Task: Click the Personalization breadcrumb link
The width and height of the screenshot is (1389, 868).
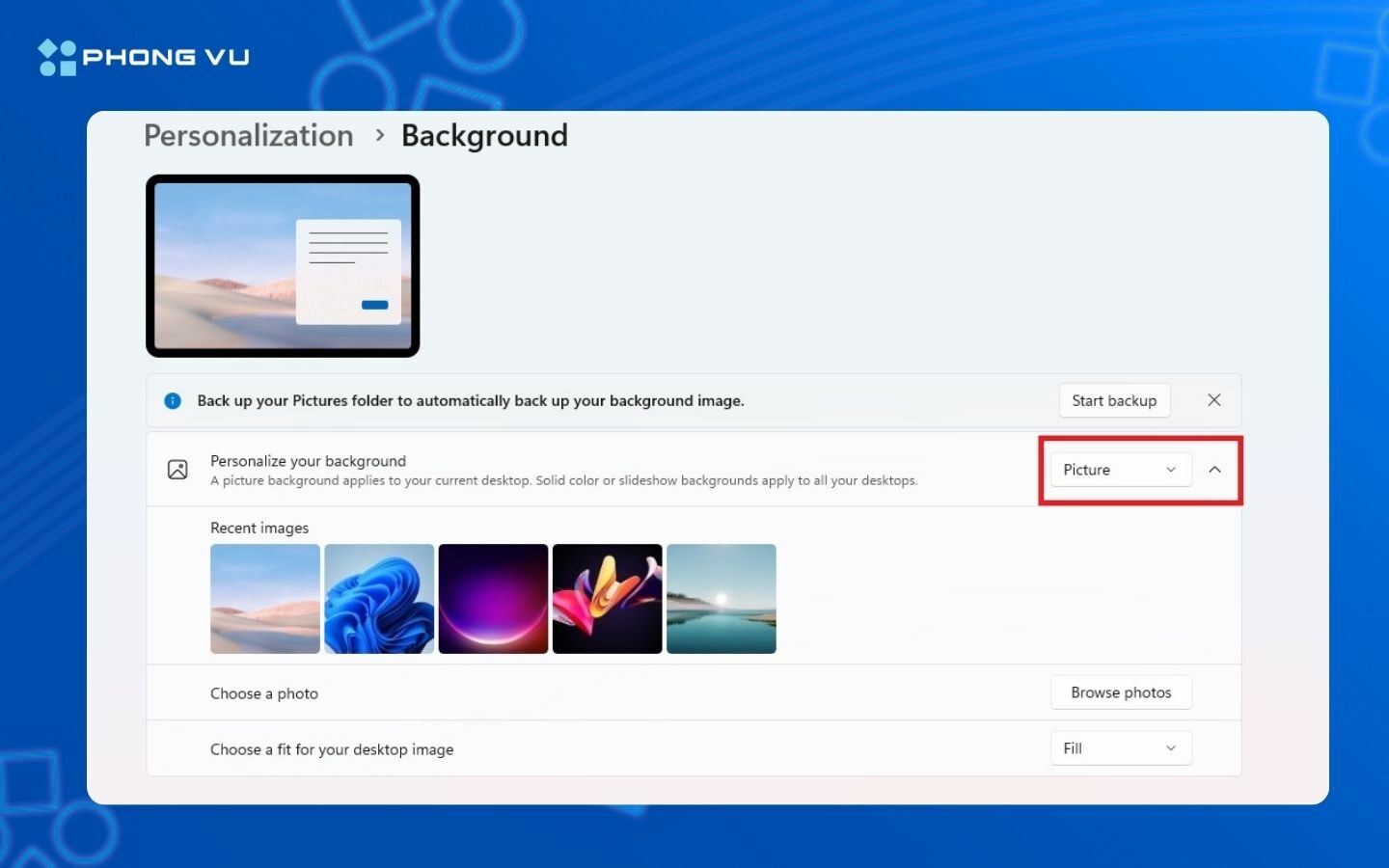Action: coord(249,136)
